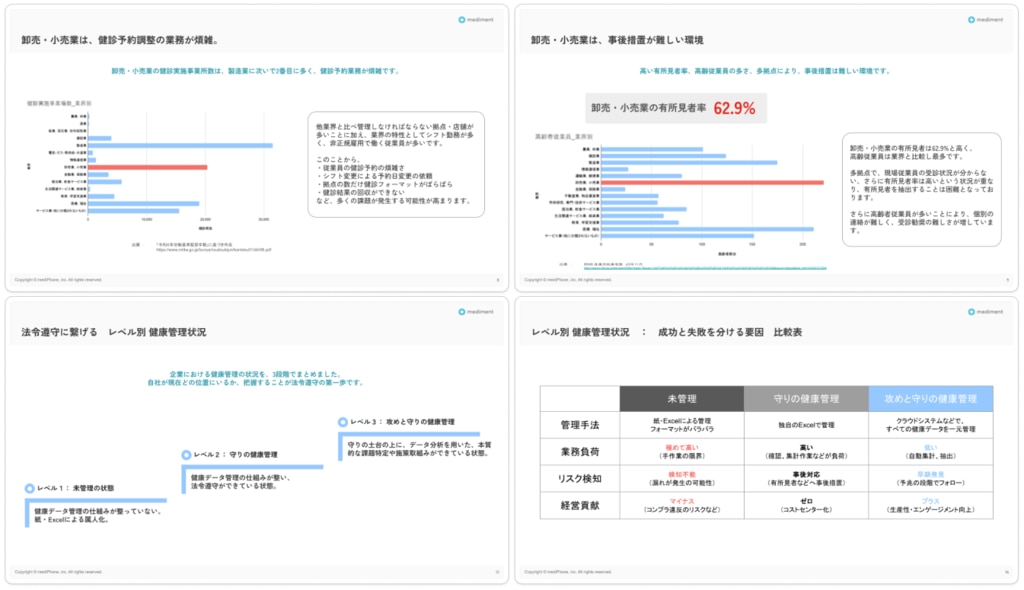The width and height of the screenshot is (1024, 590).
Task: Open the mhlw.go.jp source URL under the first chart
Action: click(x=213, y=249)
